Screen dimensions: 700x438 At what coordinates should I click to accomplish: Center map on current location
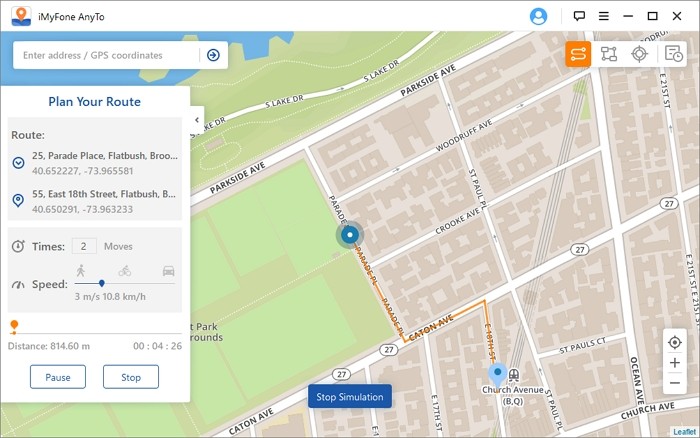[x=675, y=343]
